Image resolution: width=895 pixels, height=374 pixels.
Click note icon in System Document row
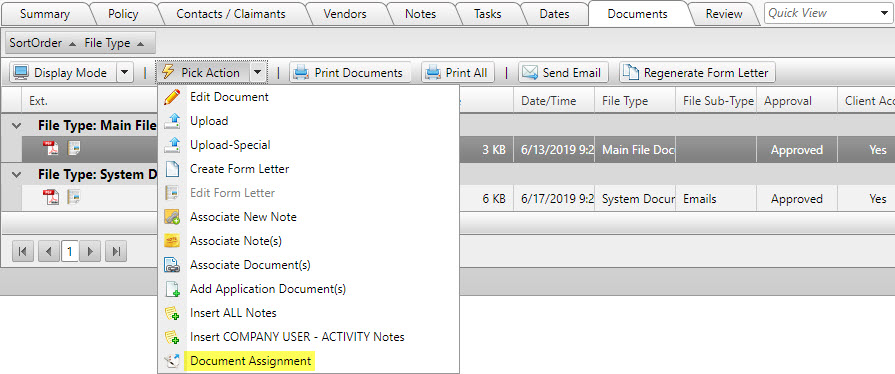pos(74,198)
